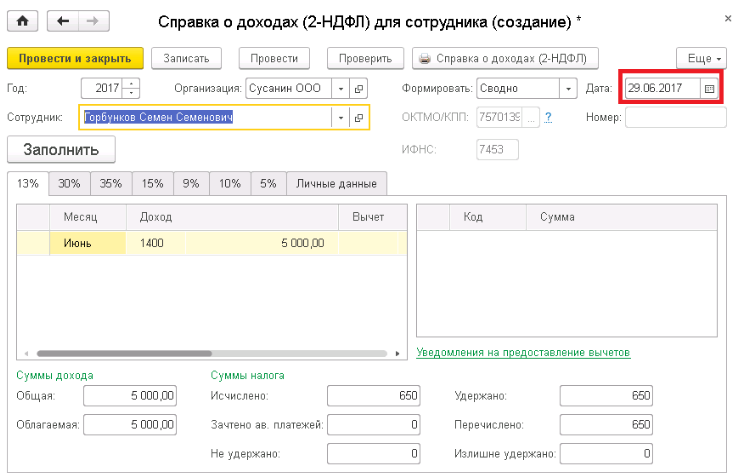Click the Не удержано field
Image resolution: width=733 pixels, height=476 pixels.
[x=374, y=454]
